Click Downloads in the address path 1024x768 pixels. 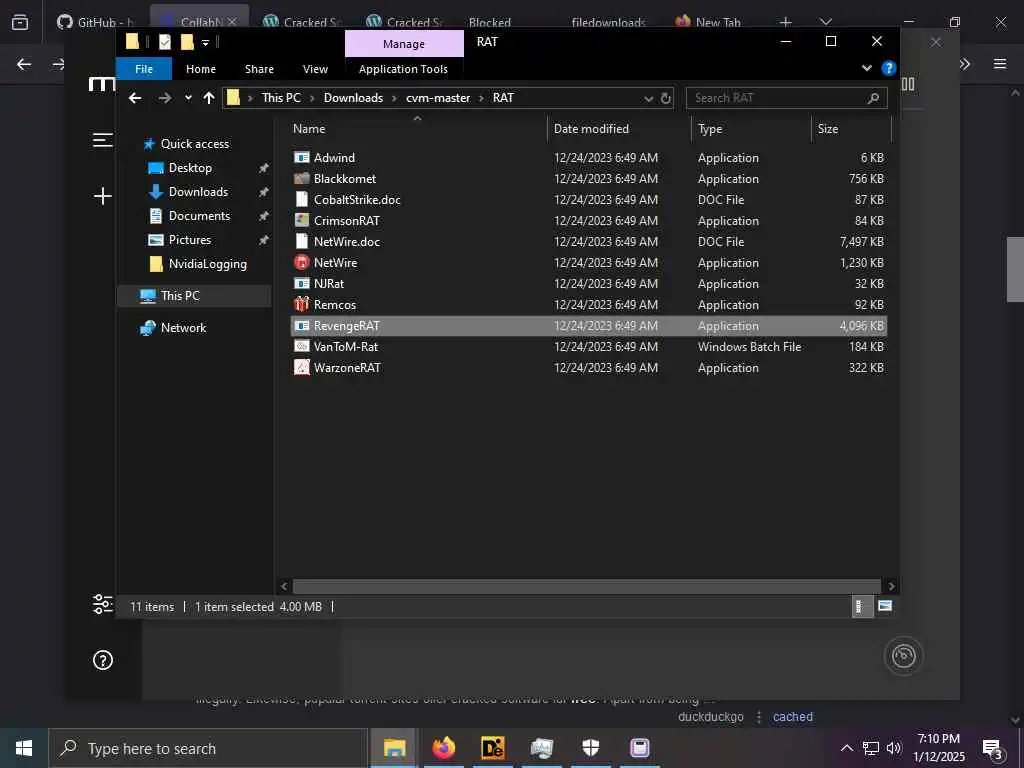click(x=353, y=98)
